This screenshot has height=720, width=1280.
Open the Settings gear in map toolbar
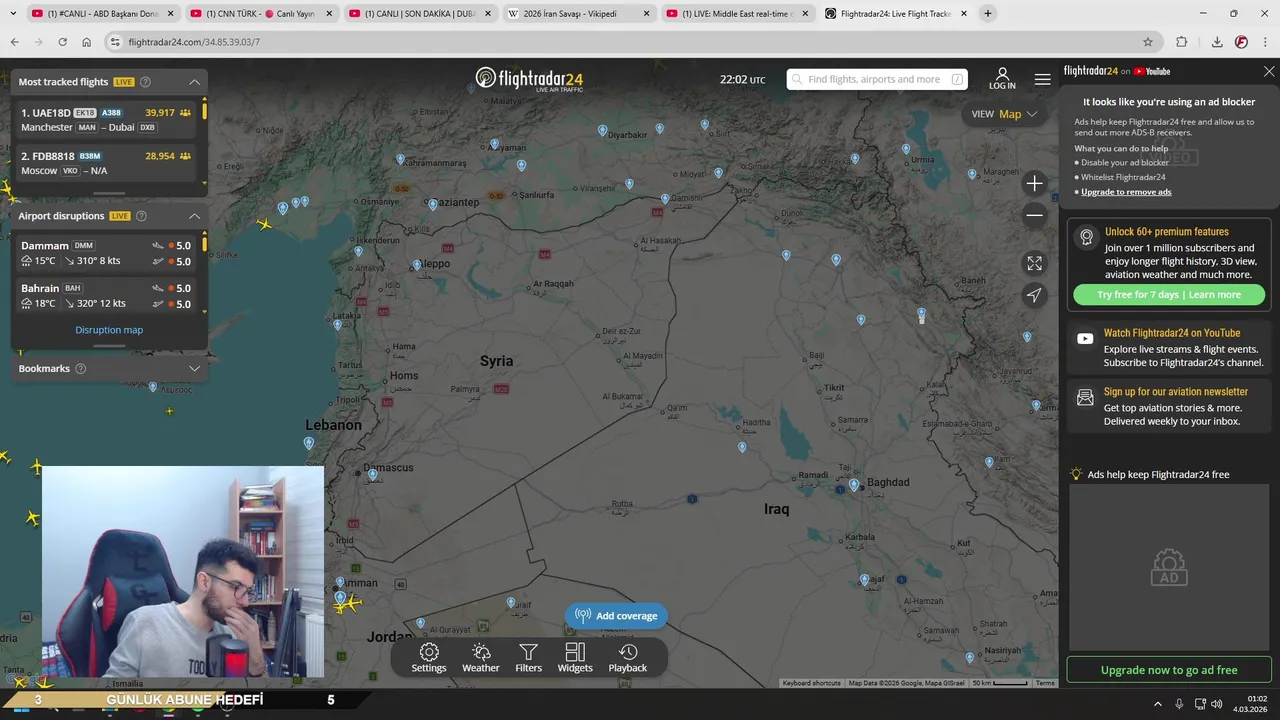tap(429, 658)
